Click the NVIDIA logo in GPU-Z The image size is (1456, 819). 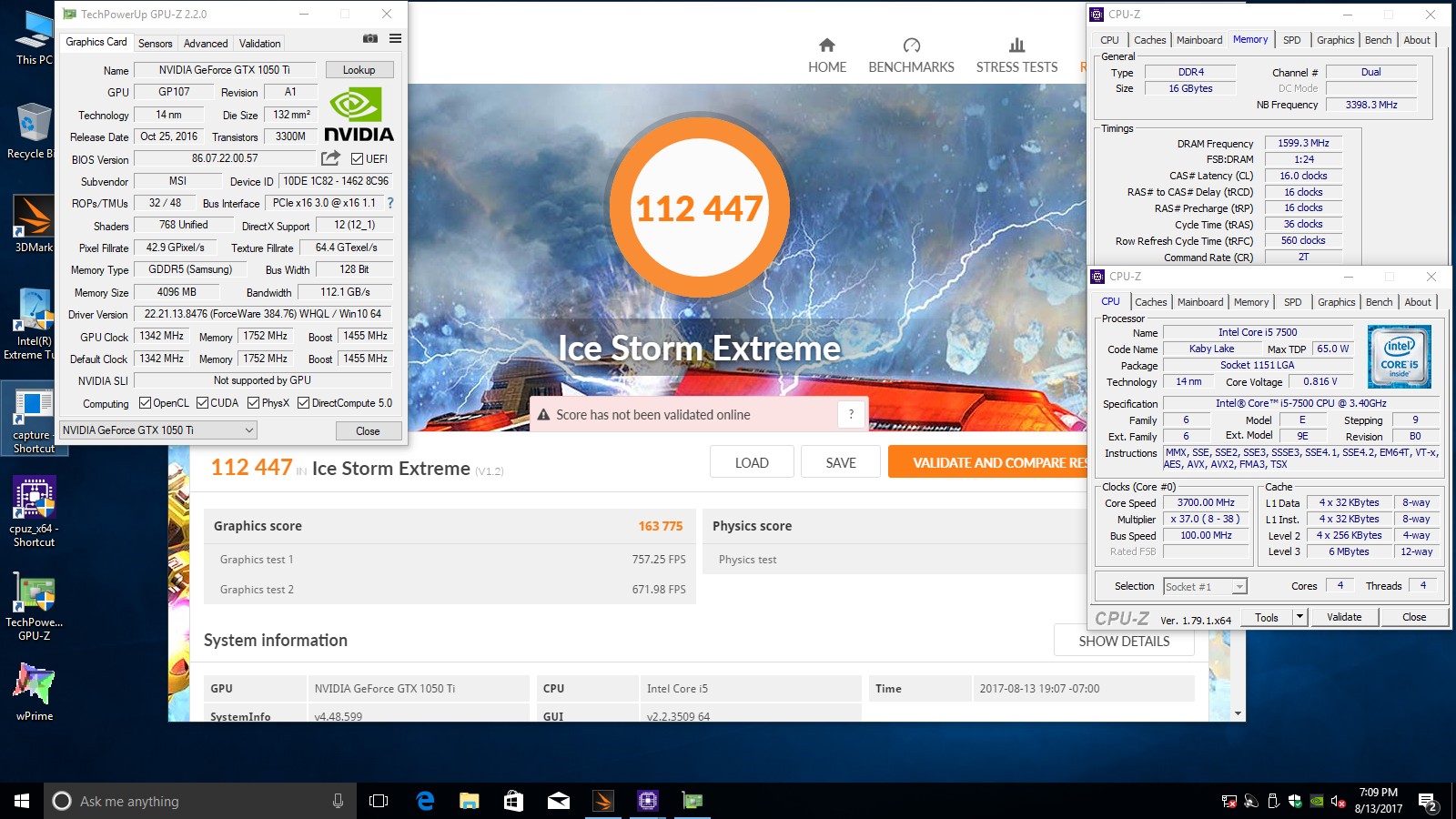(359, 116)
